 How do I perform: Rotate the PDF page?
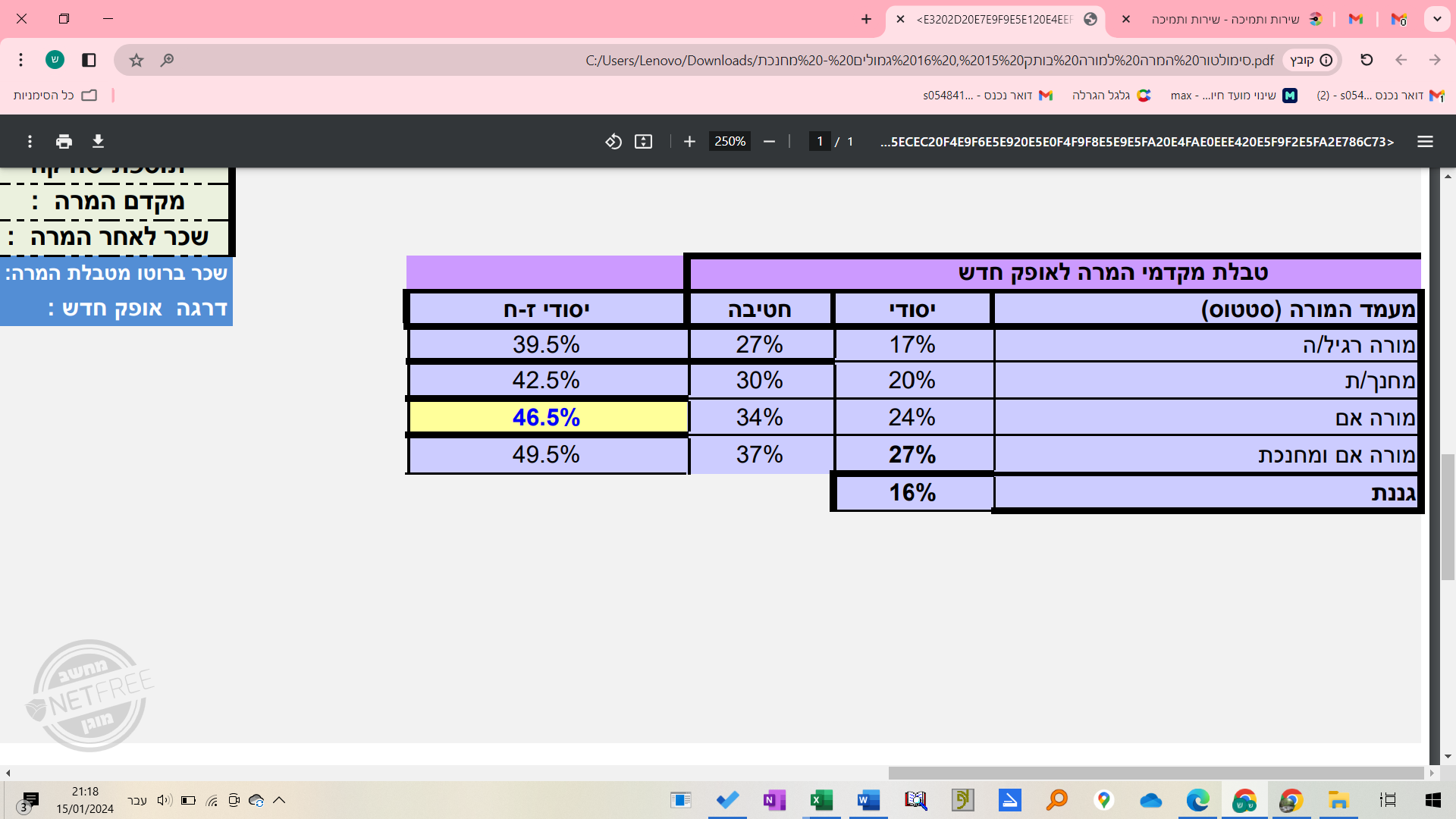pos(613,141)
